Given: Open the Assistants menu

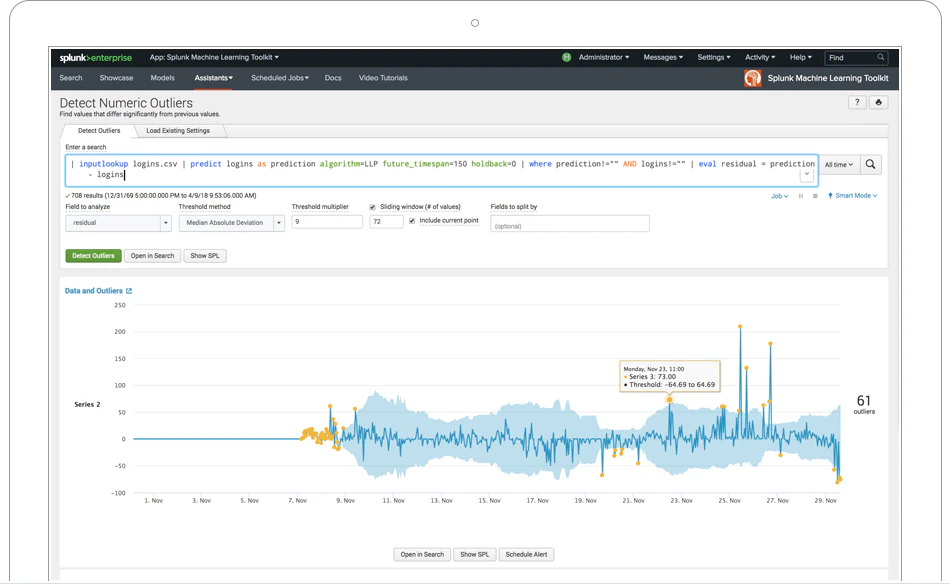Looking at the screenshot, I should (213, 77).
